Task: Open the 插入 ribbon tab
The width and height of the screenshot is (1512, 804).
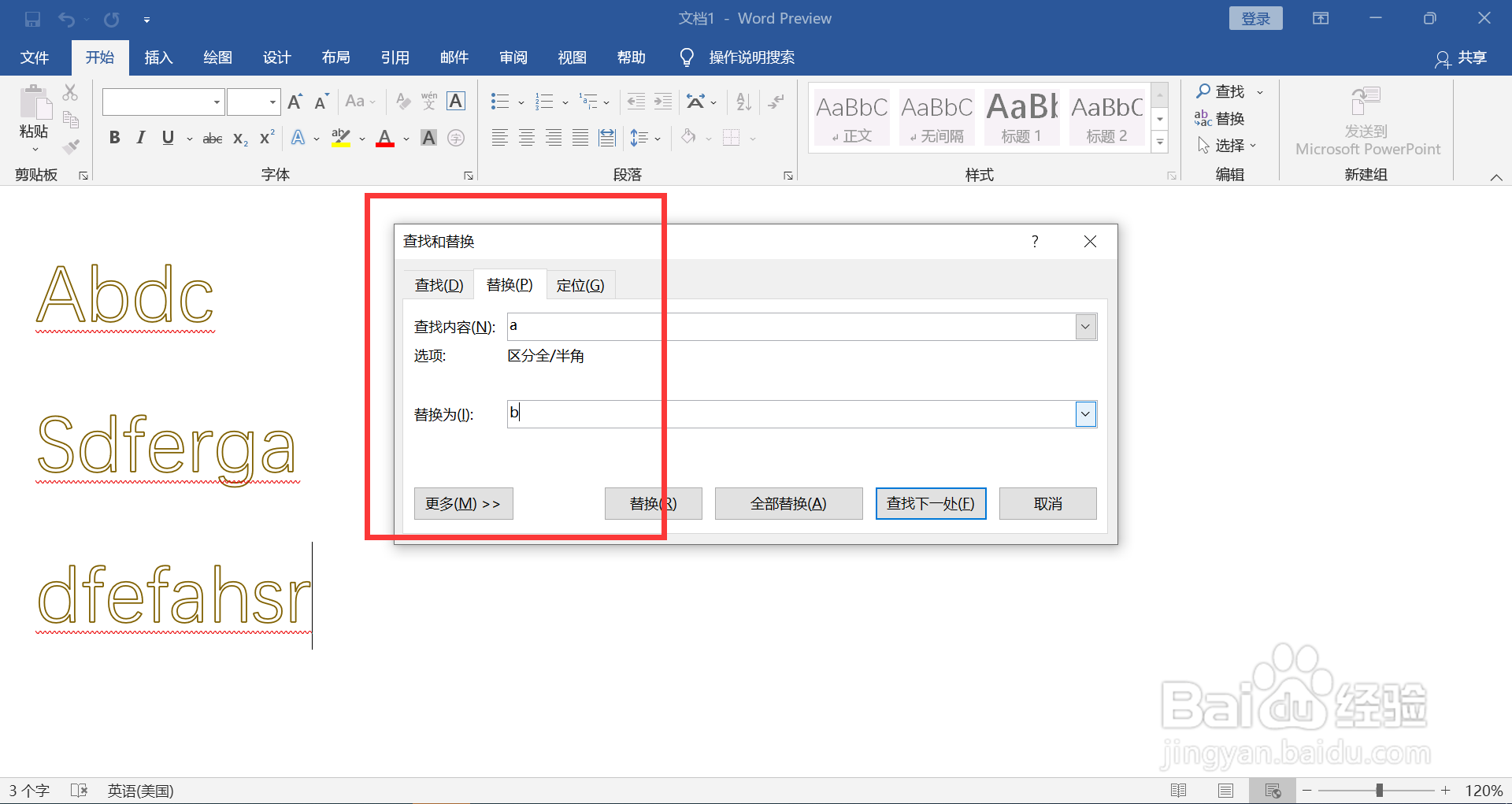Action: point(158,57)
